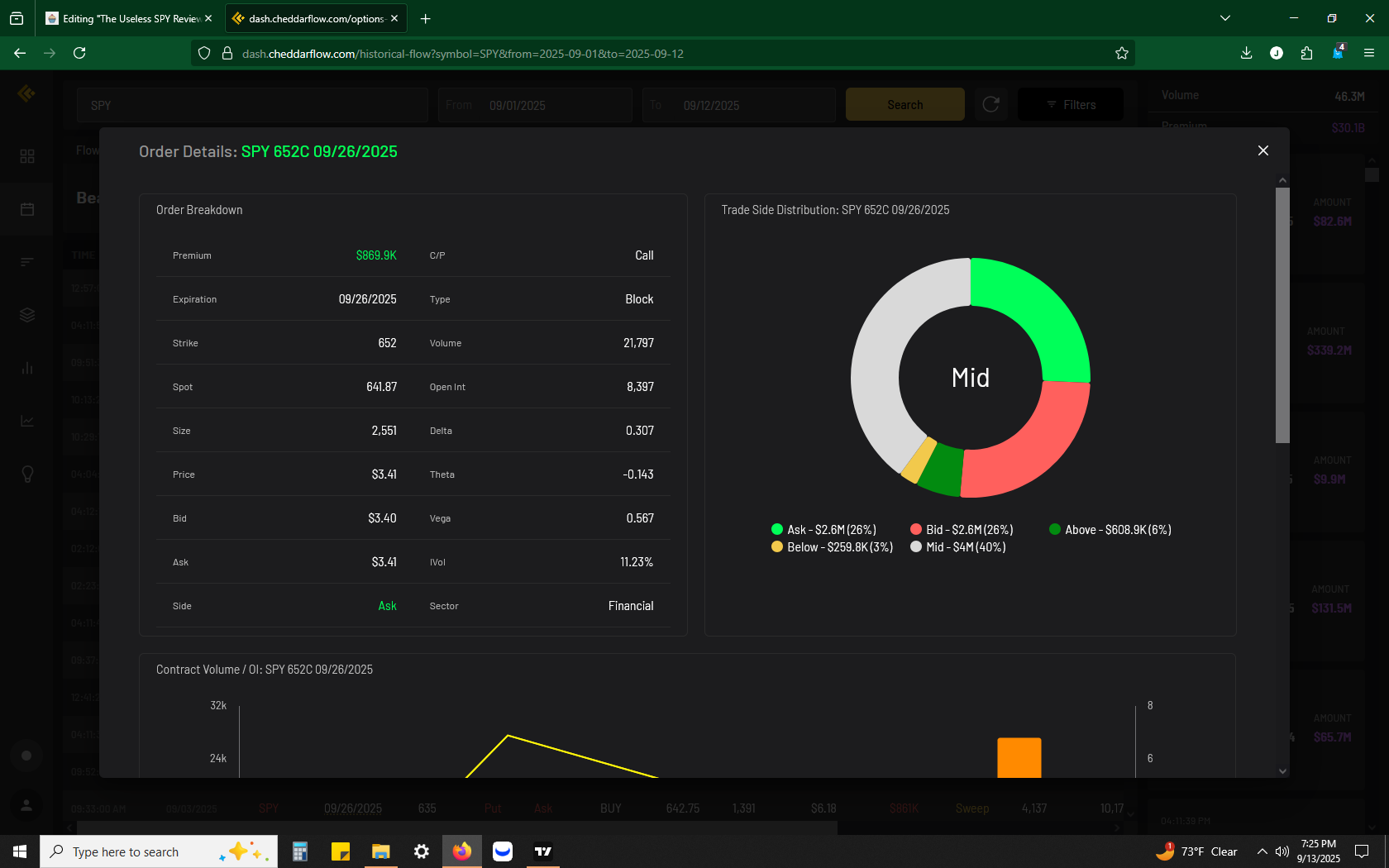This screenshot has height=868, width=1389.
Task: Click the Sector value Financial
Action: pos(631,606)
